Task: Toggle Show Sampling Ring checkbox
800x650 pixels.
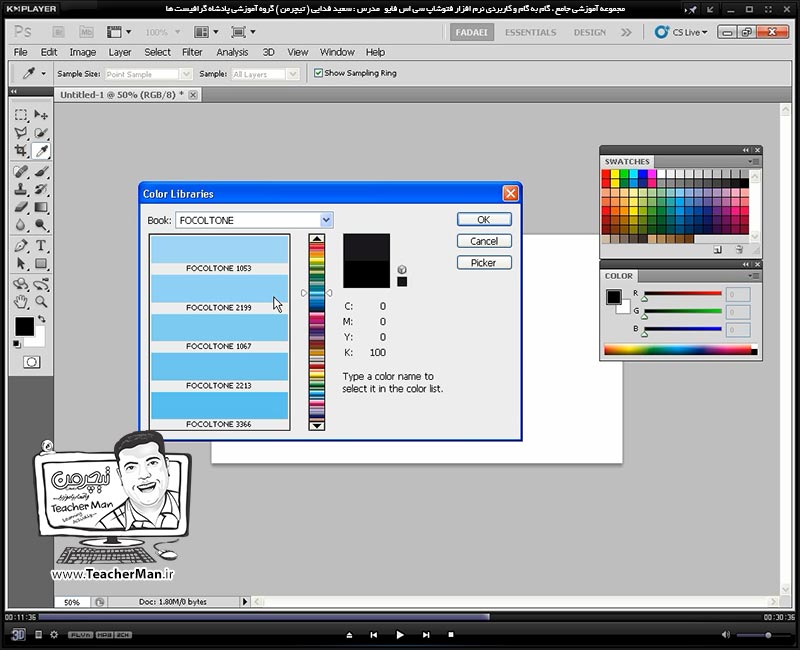Action: point(318,73)
